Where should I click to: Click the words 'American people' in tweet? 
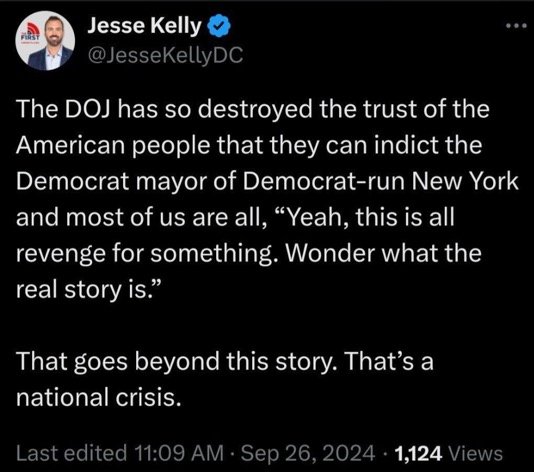pyautogui.click(x=113, y=146)
